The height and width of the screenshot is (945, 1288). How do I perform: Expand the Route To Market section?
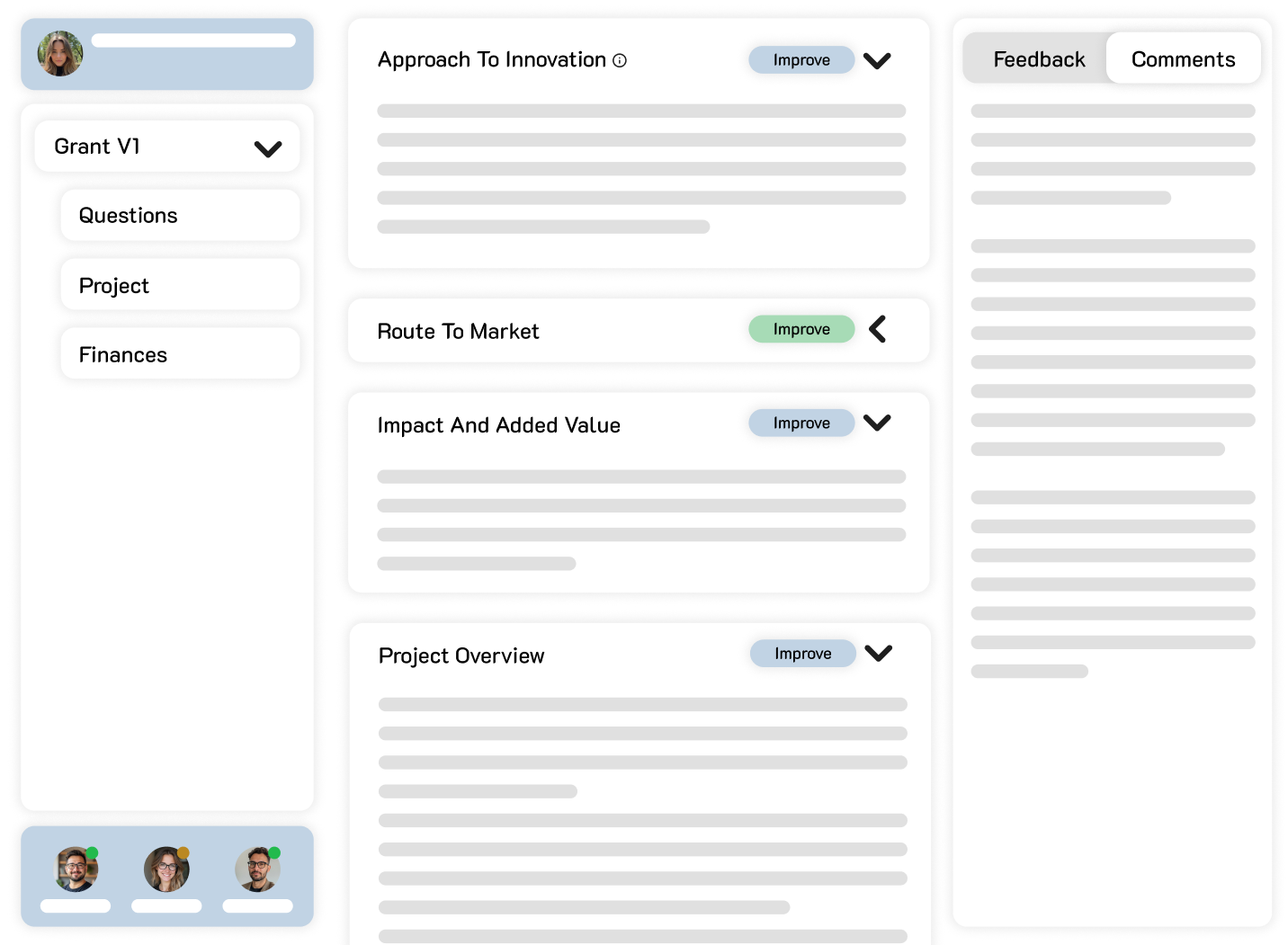[x=878, y=329]
